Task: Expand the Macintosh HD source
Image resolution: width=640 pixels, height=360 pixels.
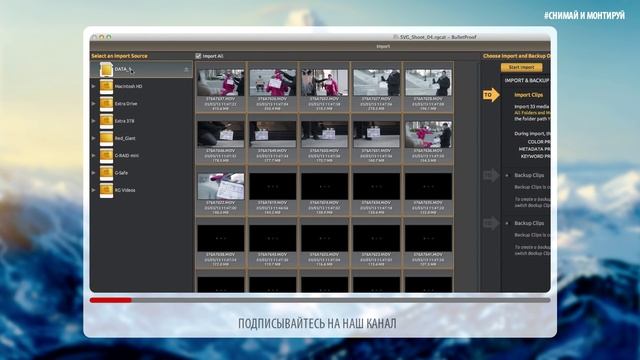Action: coord(93,87)
